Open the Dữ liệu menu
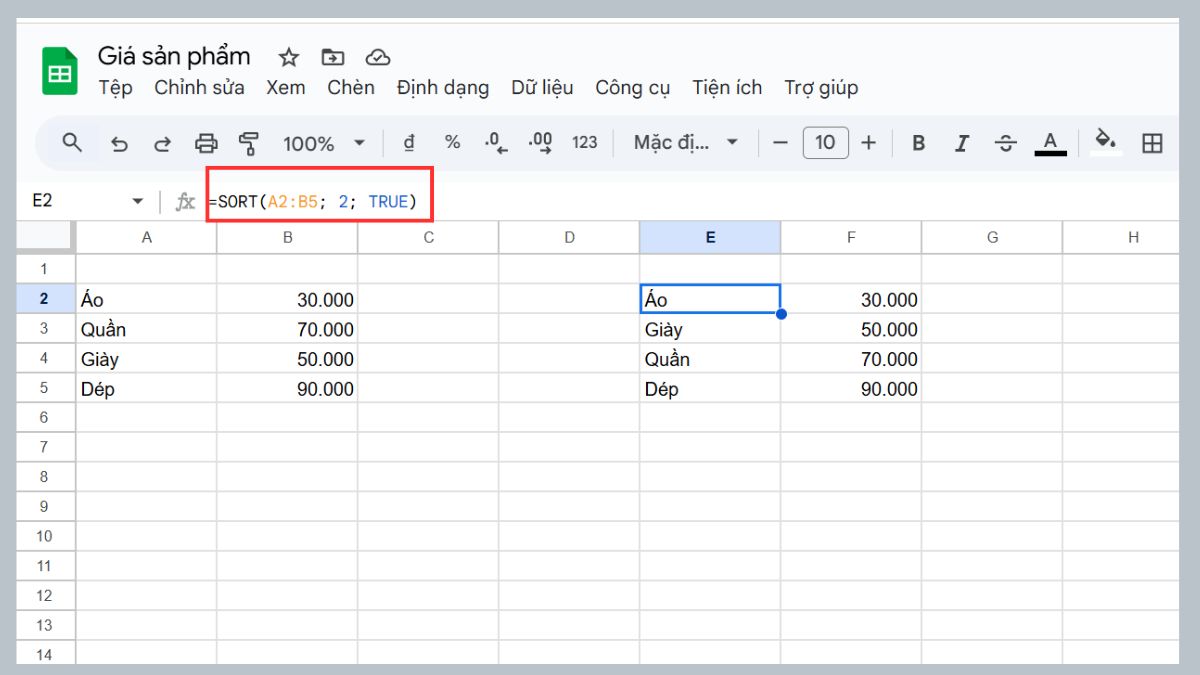The height and width of the screenshot is (675, 1200). pyautogui.click(x=543, y=88)
